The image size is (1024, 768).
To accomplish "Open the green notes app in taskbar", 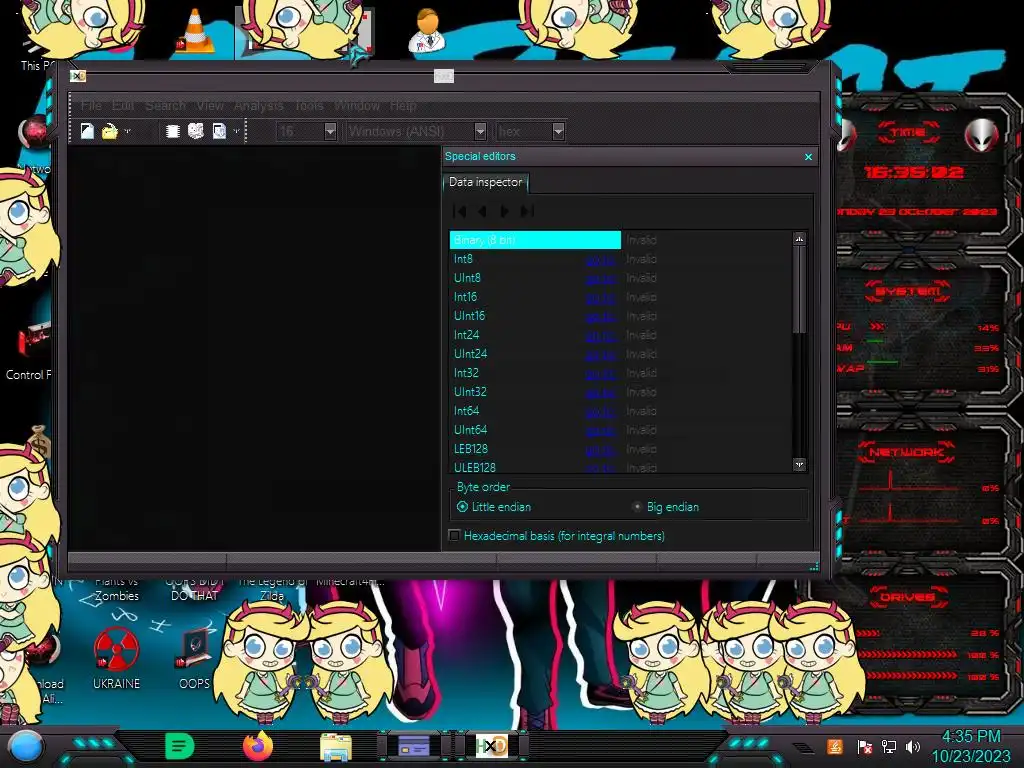I will point(180,746).
